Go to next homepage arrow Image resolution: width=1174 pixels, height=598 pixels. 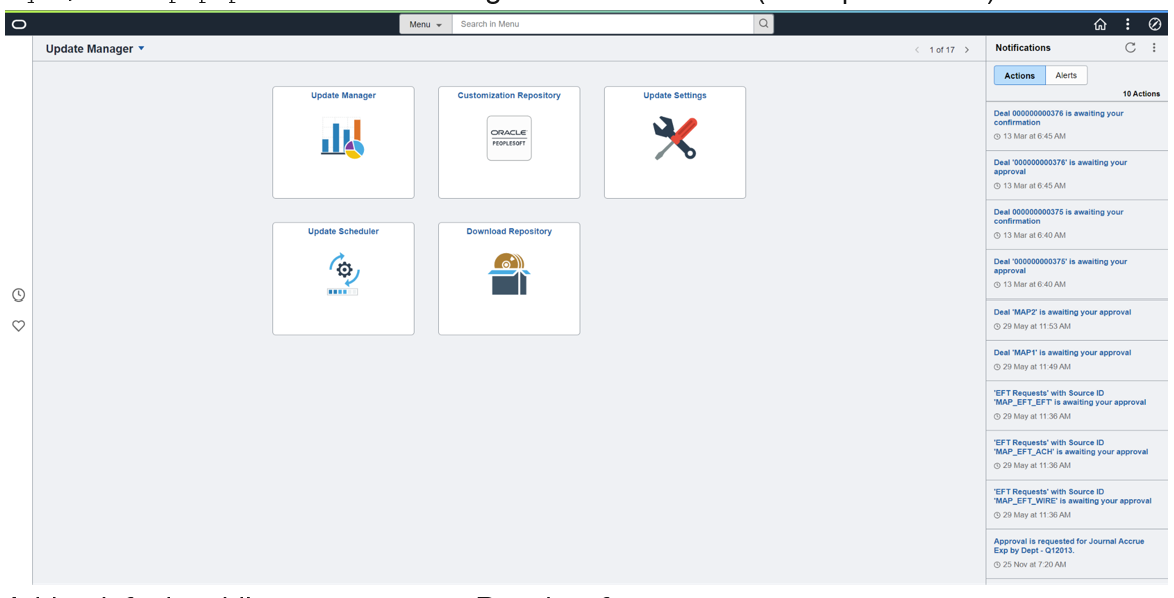[x=967, y=50]
